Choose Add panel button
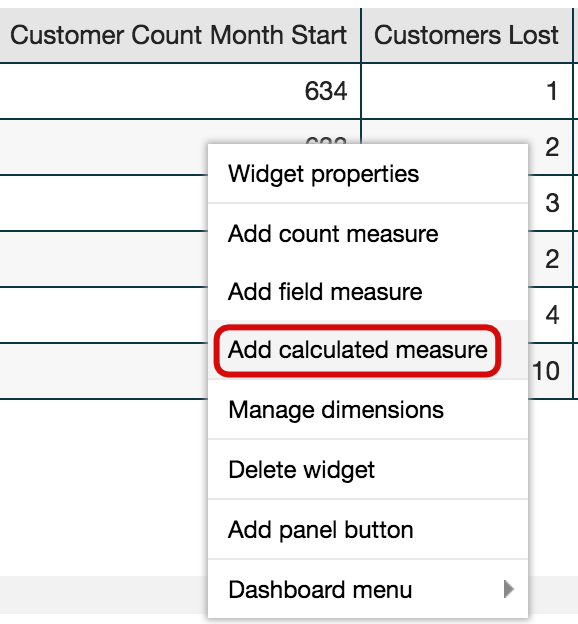 [x=368, y=530]
